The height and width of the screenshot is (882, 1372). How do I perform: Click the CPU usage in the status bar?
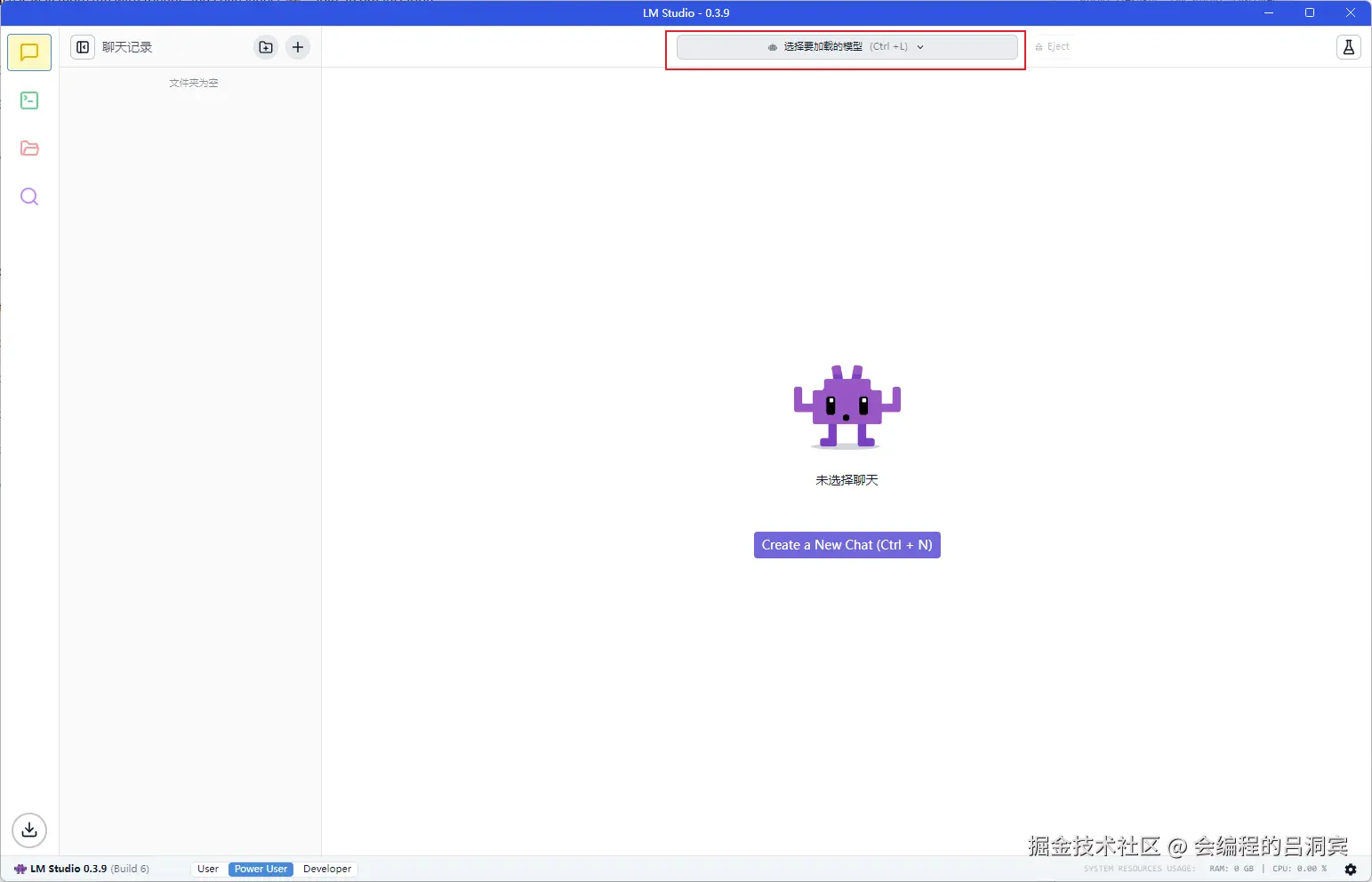click(x=1298, y=869)
